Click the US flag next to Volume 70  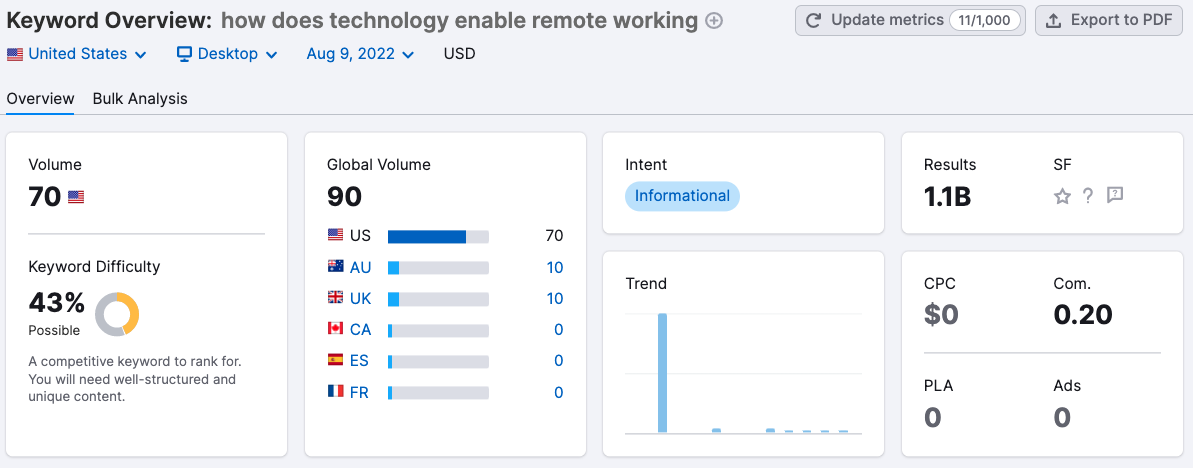(76, 198)
